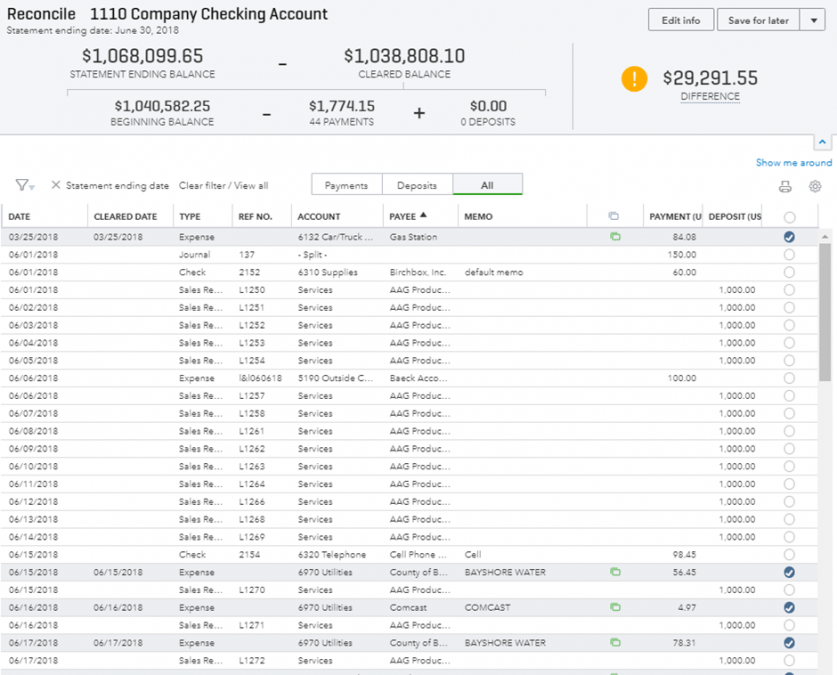
Task: Switch to the Deposits tab
Action: (417, 185)
